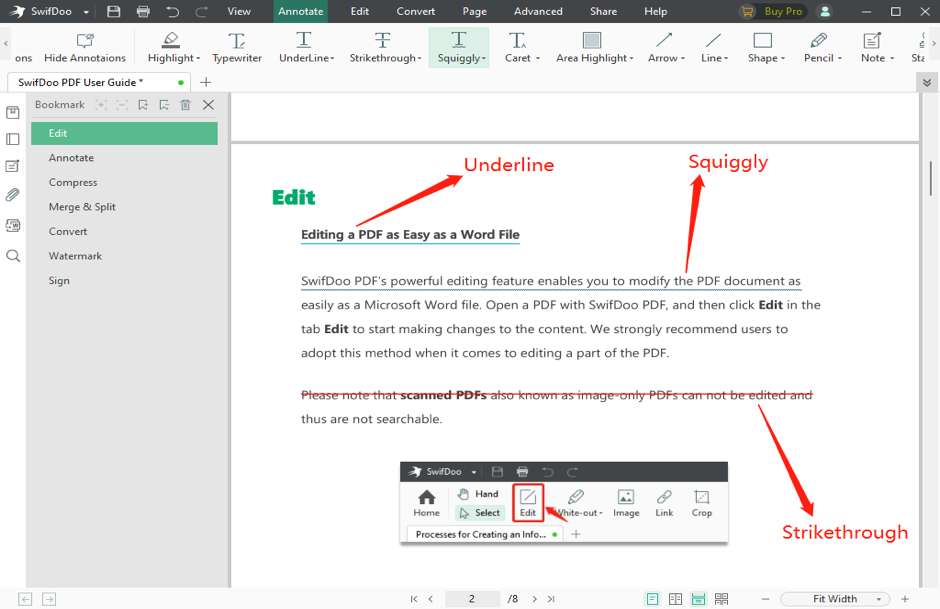Select the Pencil drawing tool
Viewport: 940px width, 609px height.
(x=818, y=47)
